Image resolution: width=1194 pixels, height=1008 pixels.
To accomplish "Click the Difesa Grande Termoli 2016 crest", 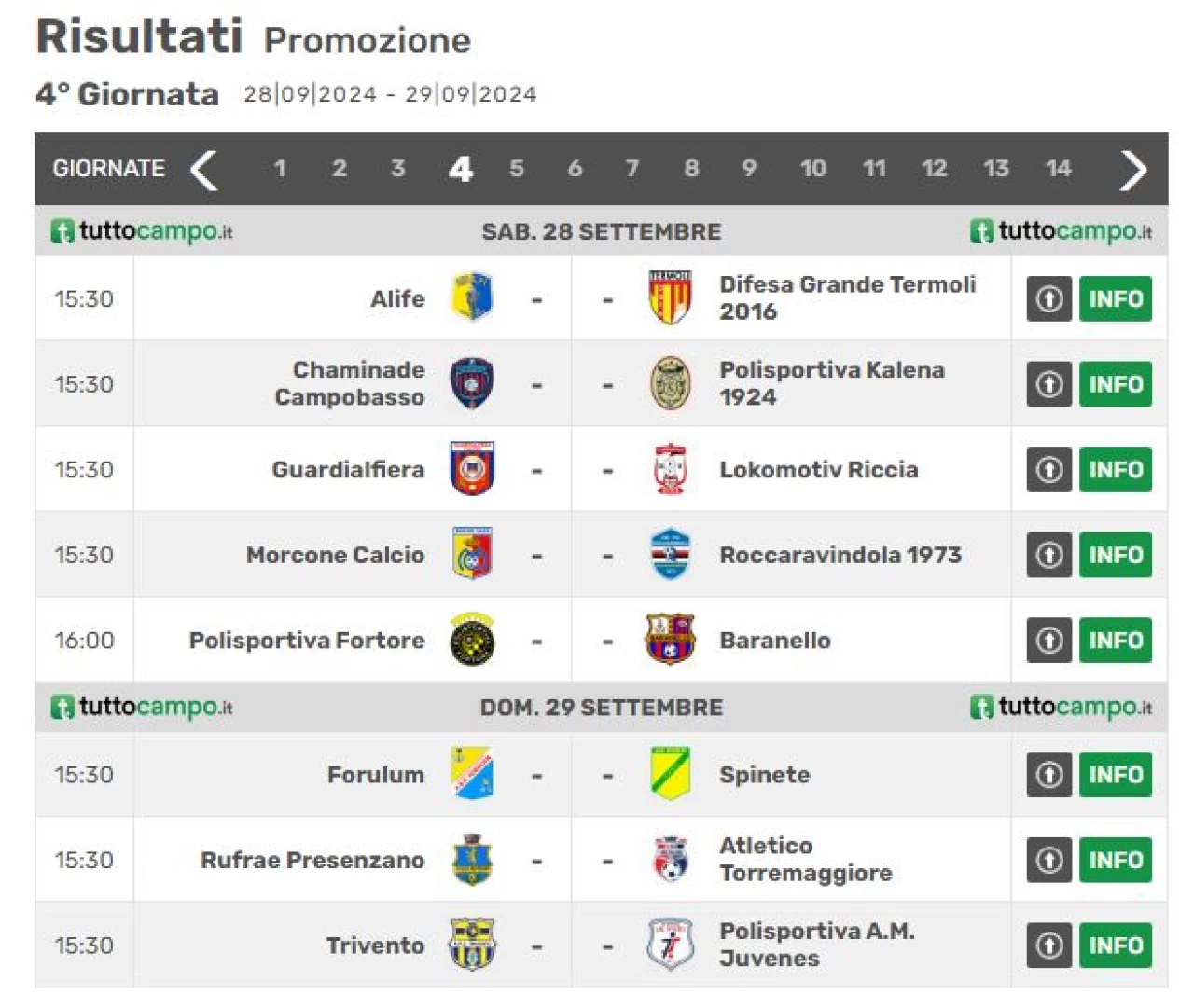I will point(670,297).
